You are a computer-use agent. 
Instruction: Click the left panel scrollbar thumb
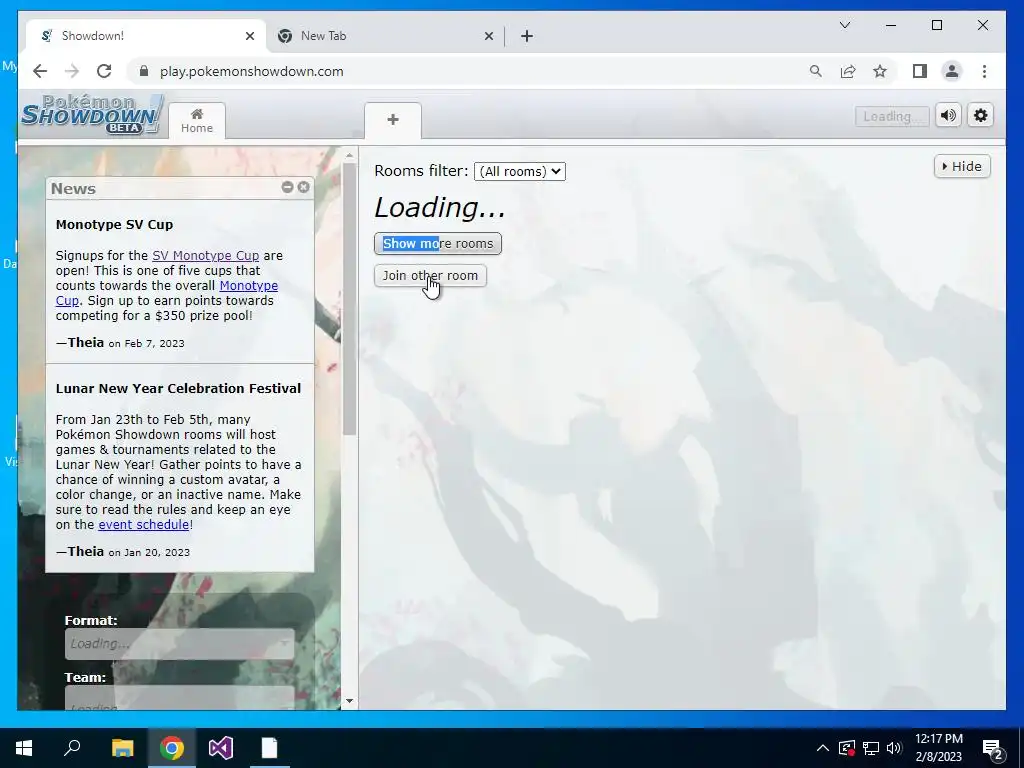tap(349, 299)
